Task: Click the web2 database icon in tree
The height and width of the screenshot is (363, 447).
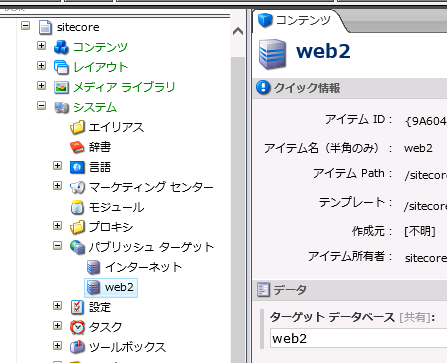Action: click(x=93, y=287)
